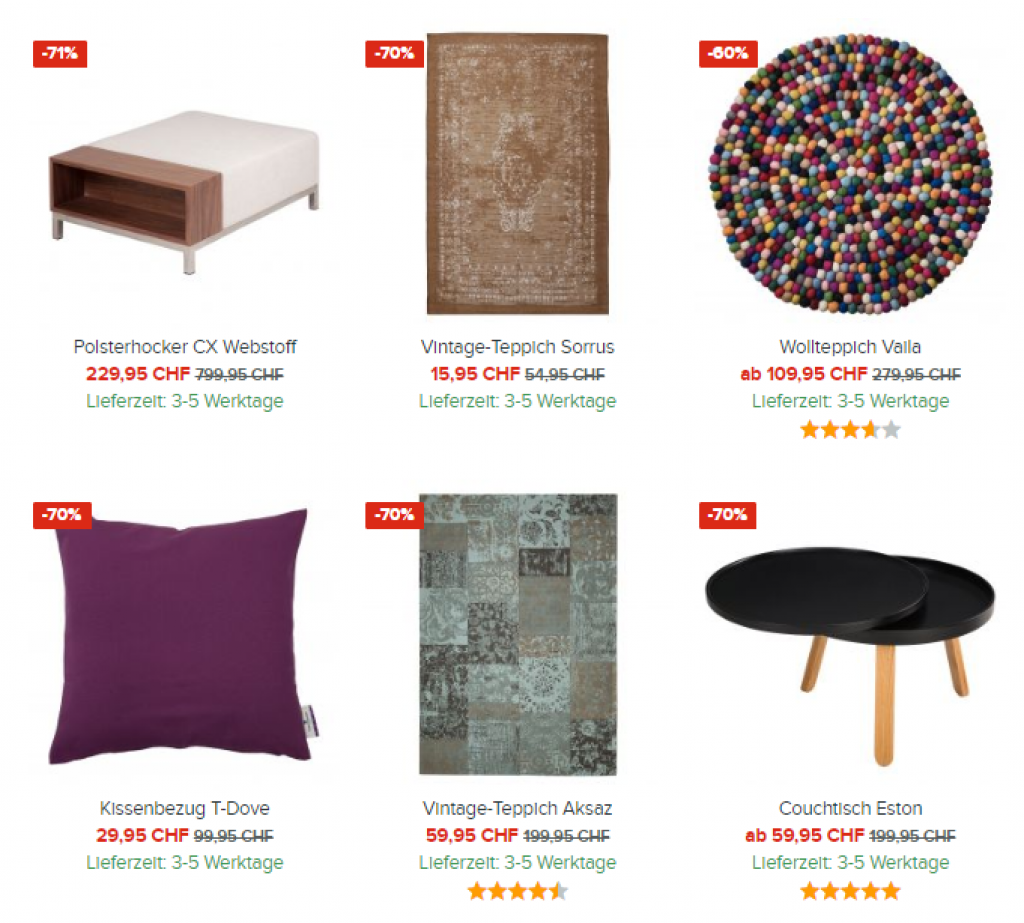1024x923 pixels.
Task: Click the Polsterhocker CX Webstoff title link
Action: click(185, 347)
